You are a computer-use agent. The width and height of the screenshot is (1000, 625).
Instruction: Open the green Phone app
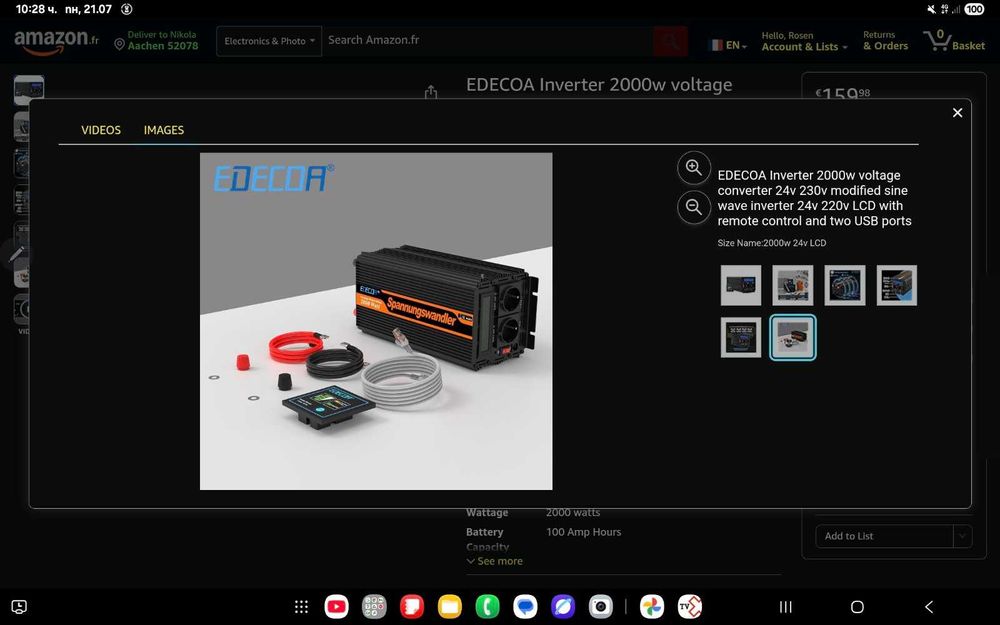[x=487, y=607]
